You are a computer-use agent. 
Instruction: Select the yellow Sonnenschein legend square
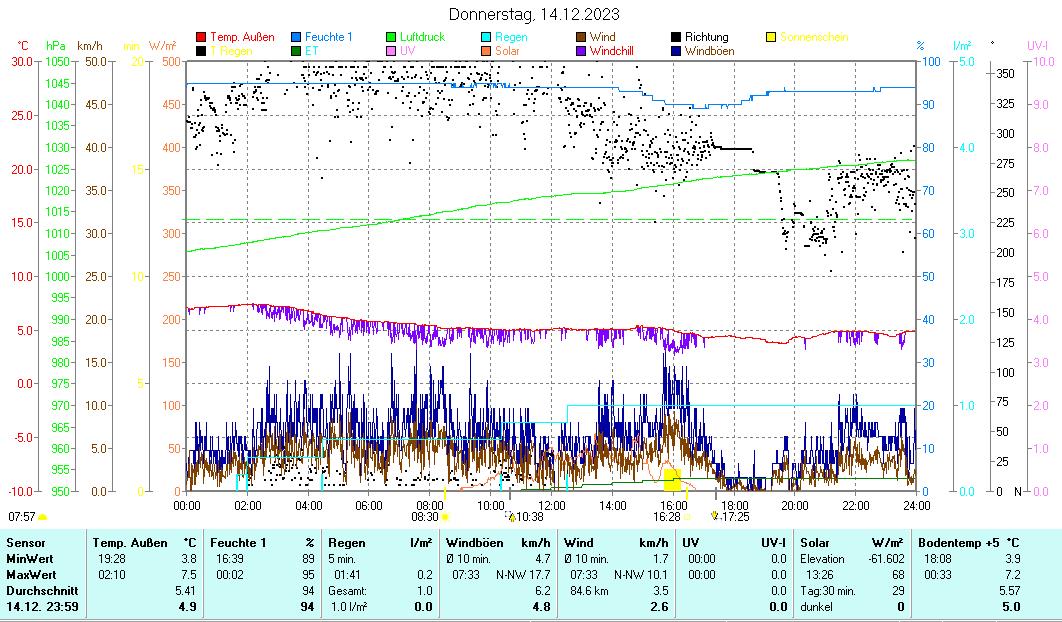click(x=771, y=38)
